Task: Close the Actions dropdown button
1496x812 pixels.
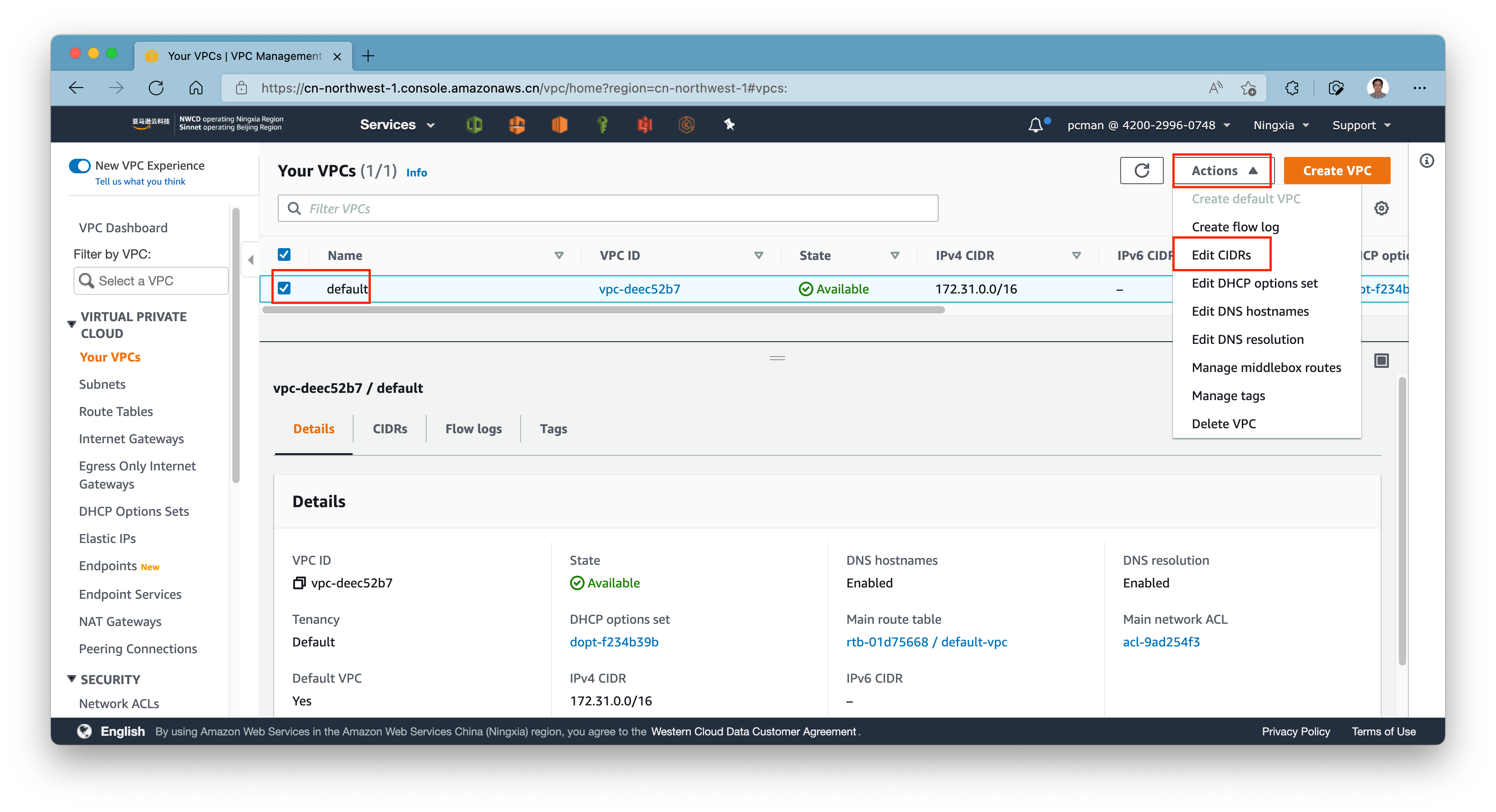Action: tap(1223, 171)
